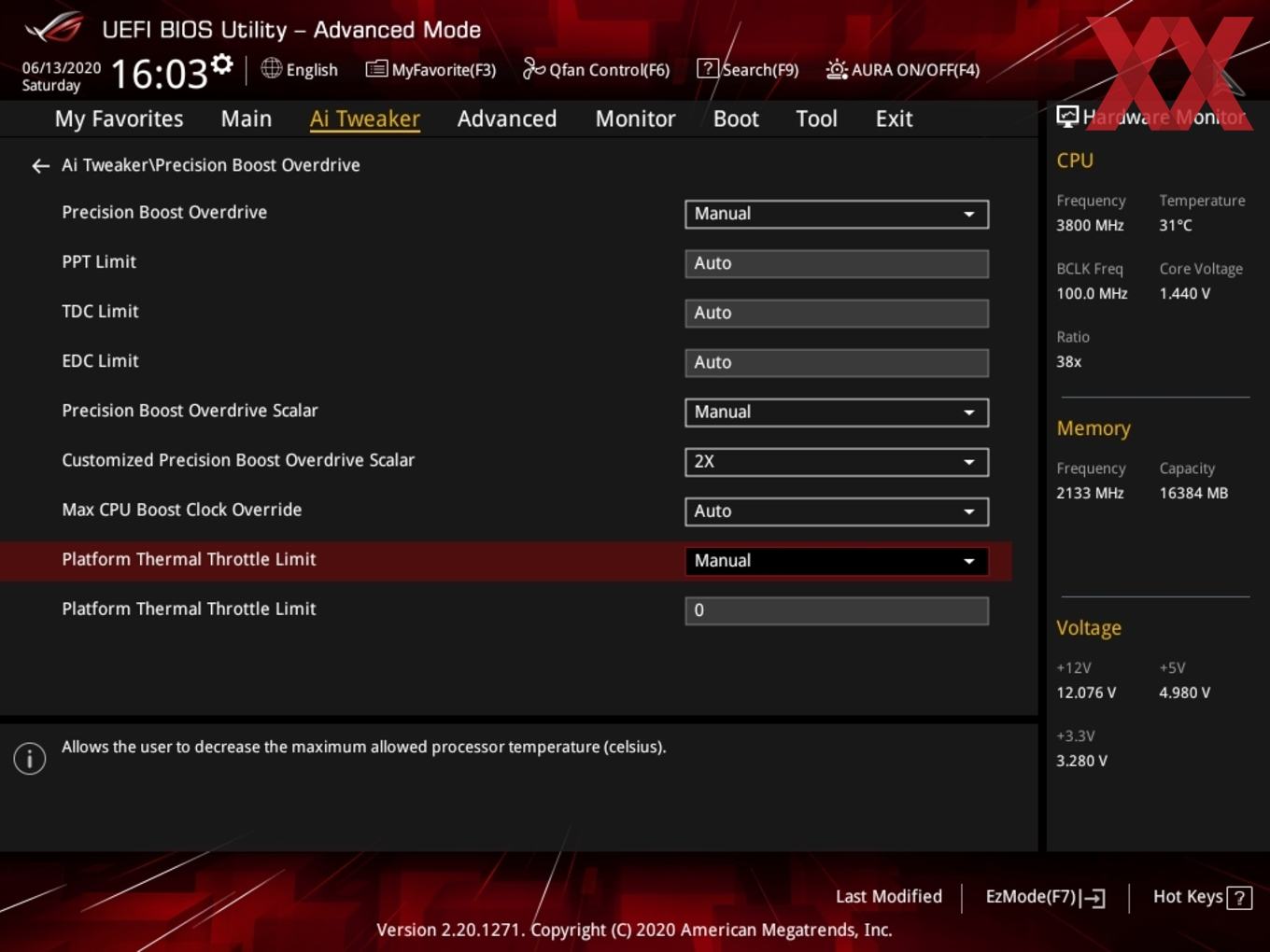1270x952 pixels.
Task: Click Platform Thermal Throttle Limit value field showing 0
Action: (837, 610)
